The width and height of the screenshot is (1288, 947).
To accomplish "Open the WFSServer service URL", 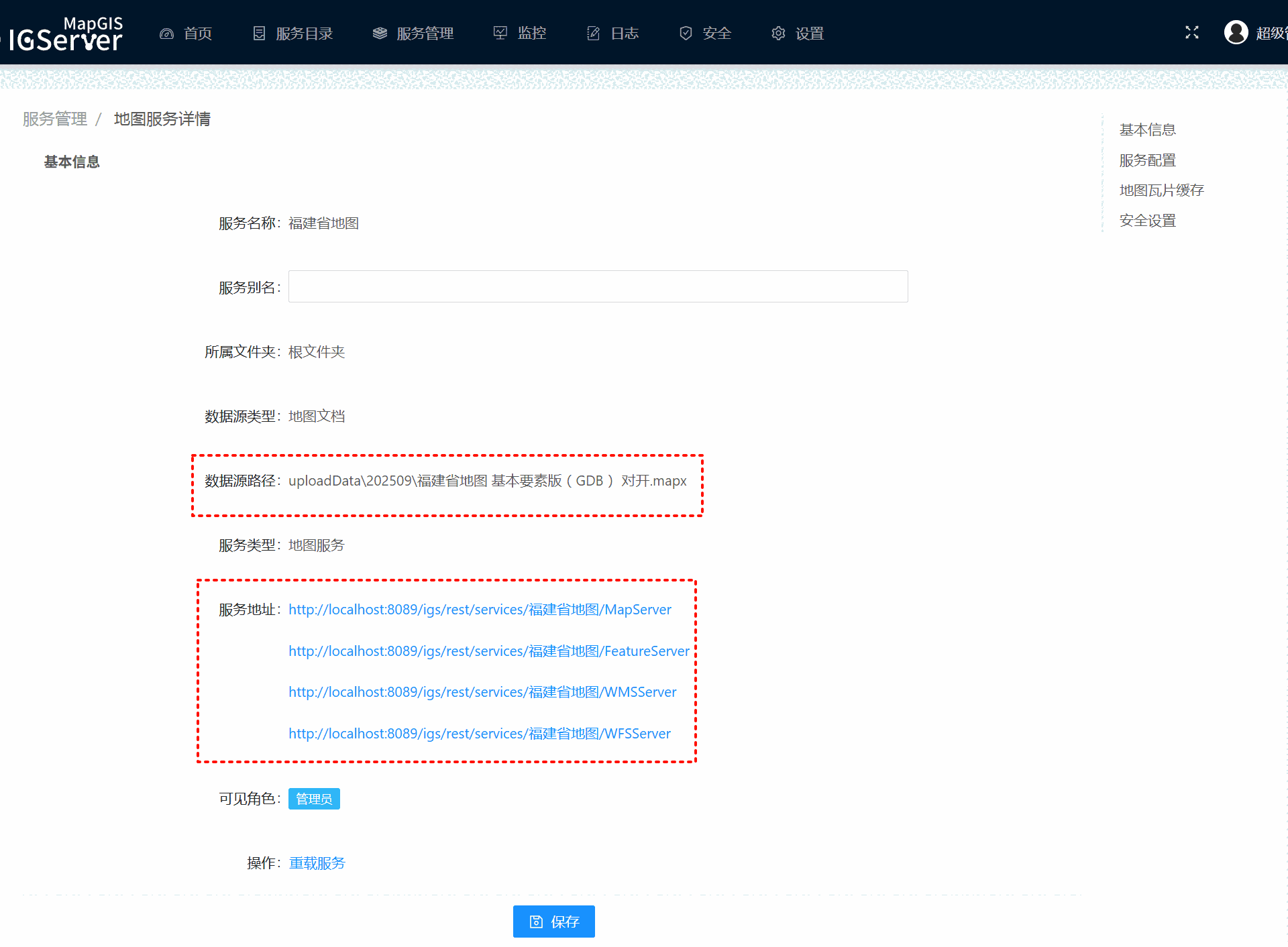I will point(479,734).
